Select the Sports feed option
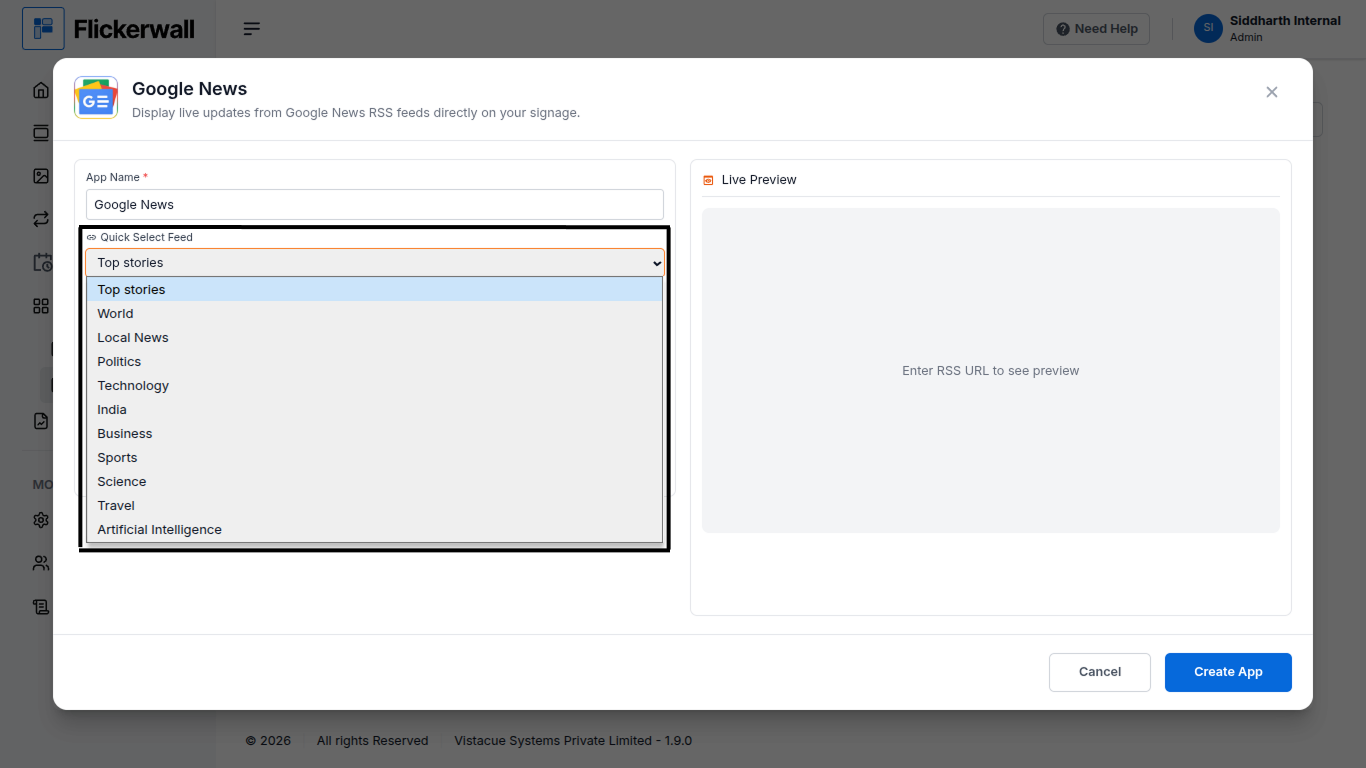This screenshot has height=768, width=1366. click(x=374, y=457)
